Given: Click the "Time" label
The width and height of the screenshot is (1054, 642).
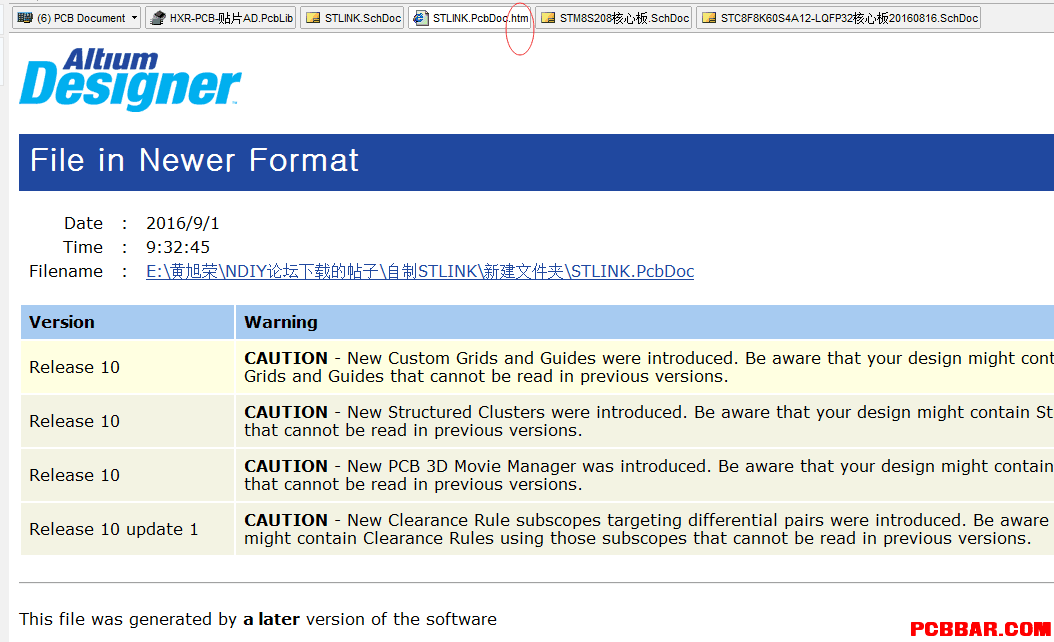Looking at the screenshot, I should (x=83, y=247).
